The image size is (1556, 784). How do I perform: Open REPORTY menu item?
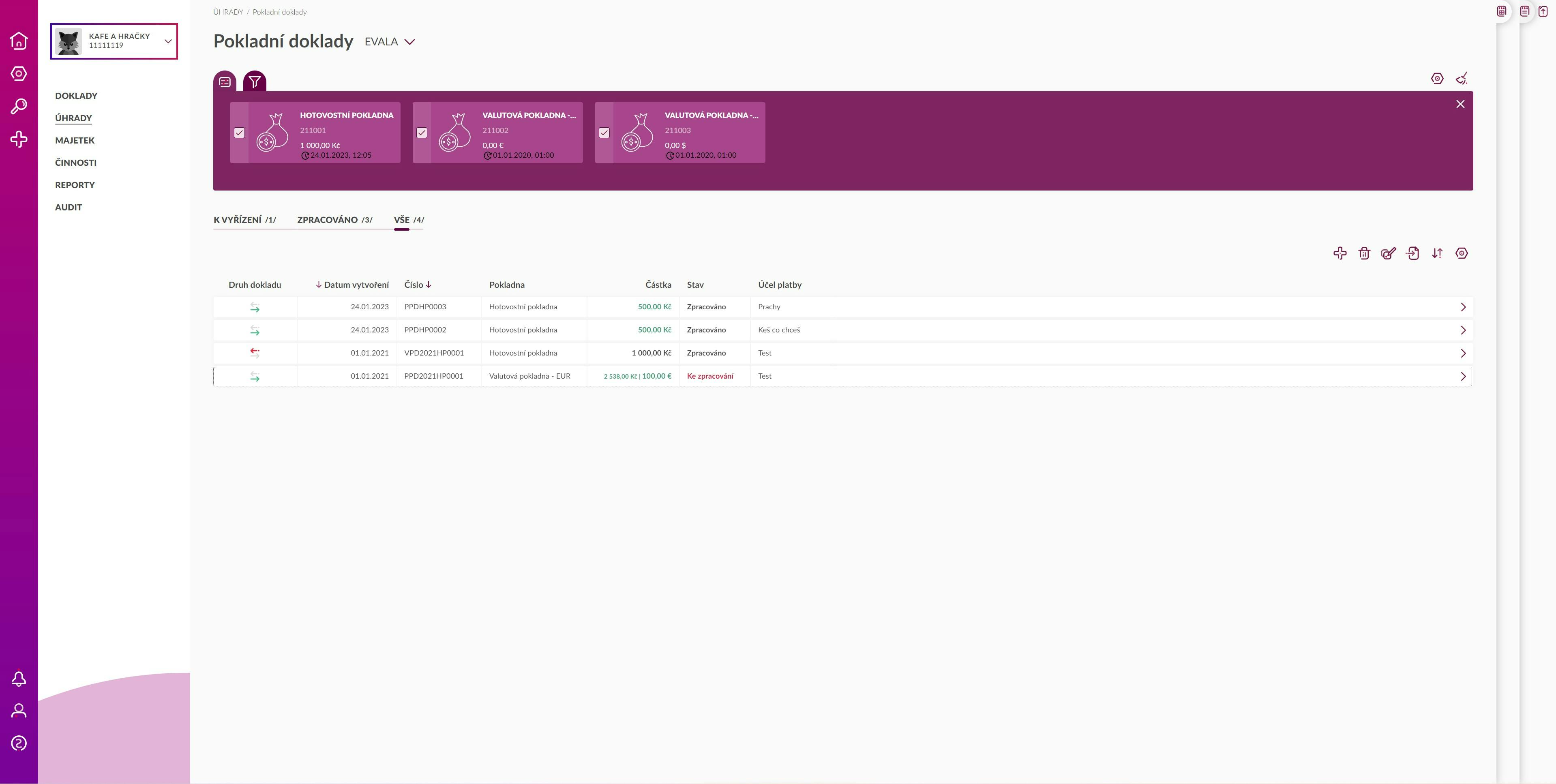(75, 185)
